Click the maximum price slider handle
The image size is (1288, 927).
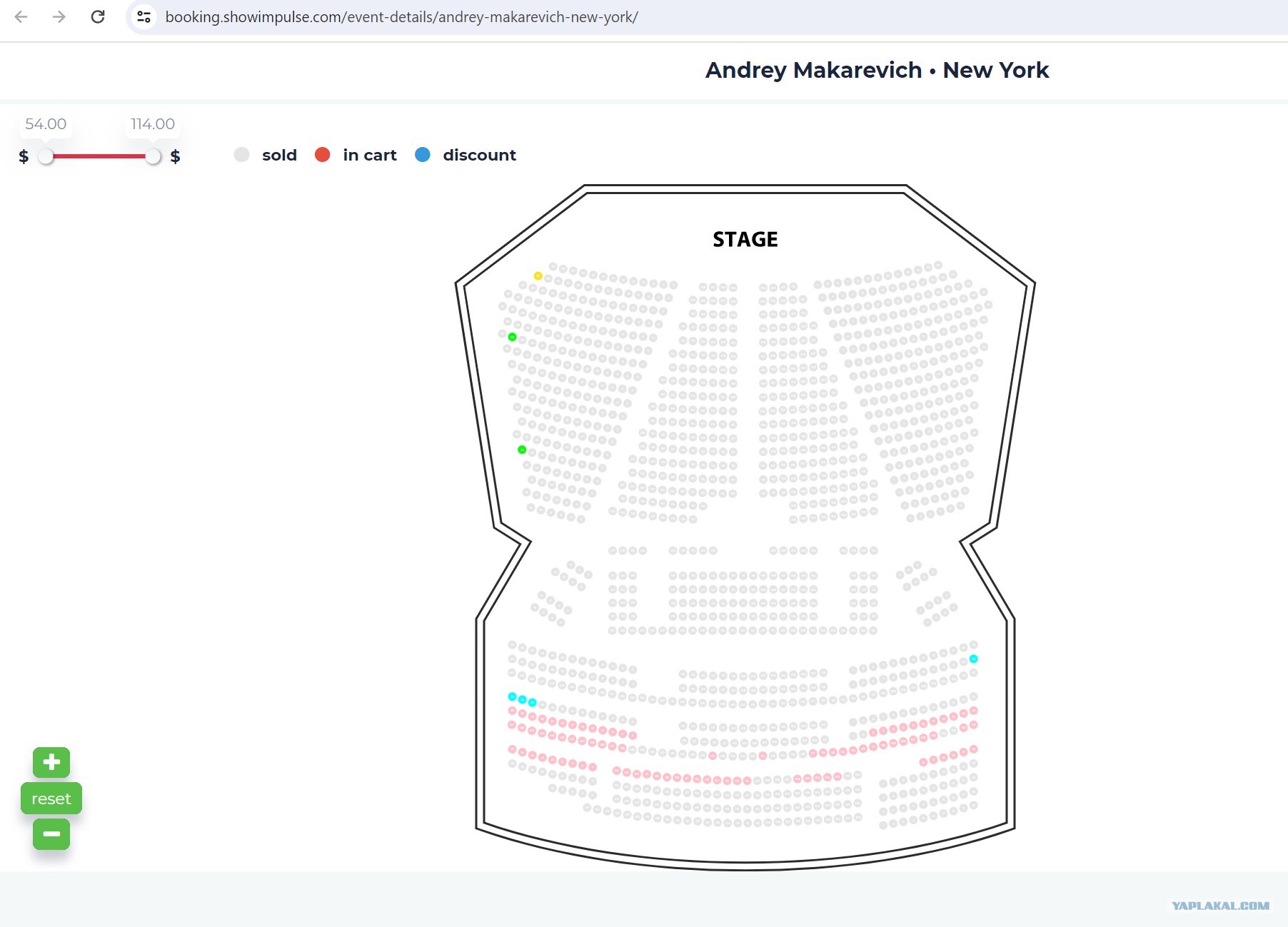point(153,156)
